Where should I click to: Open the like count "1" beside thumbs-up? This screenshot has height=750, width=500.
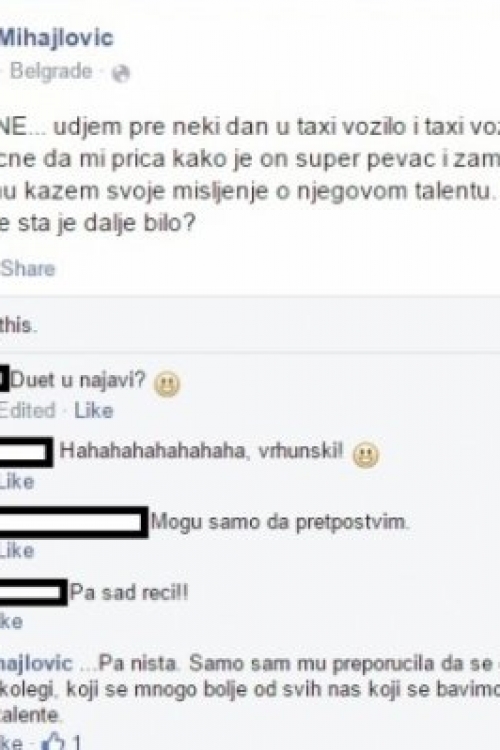pyautogui.click(x=76, y=742)
